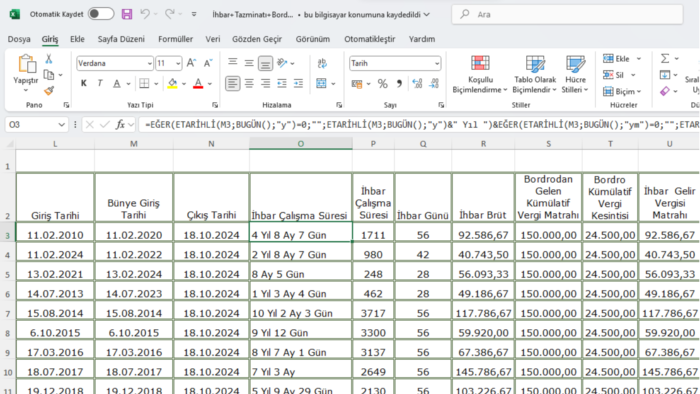This screenshot has height=394, width=700.
Task: Open the font size 11 dropdown
Action: 178,64
